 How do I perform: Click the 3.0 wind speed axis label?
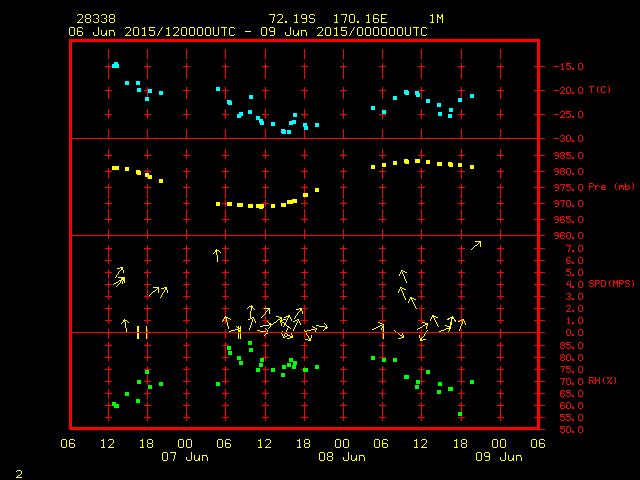coord(574,297)
